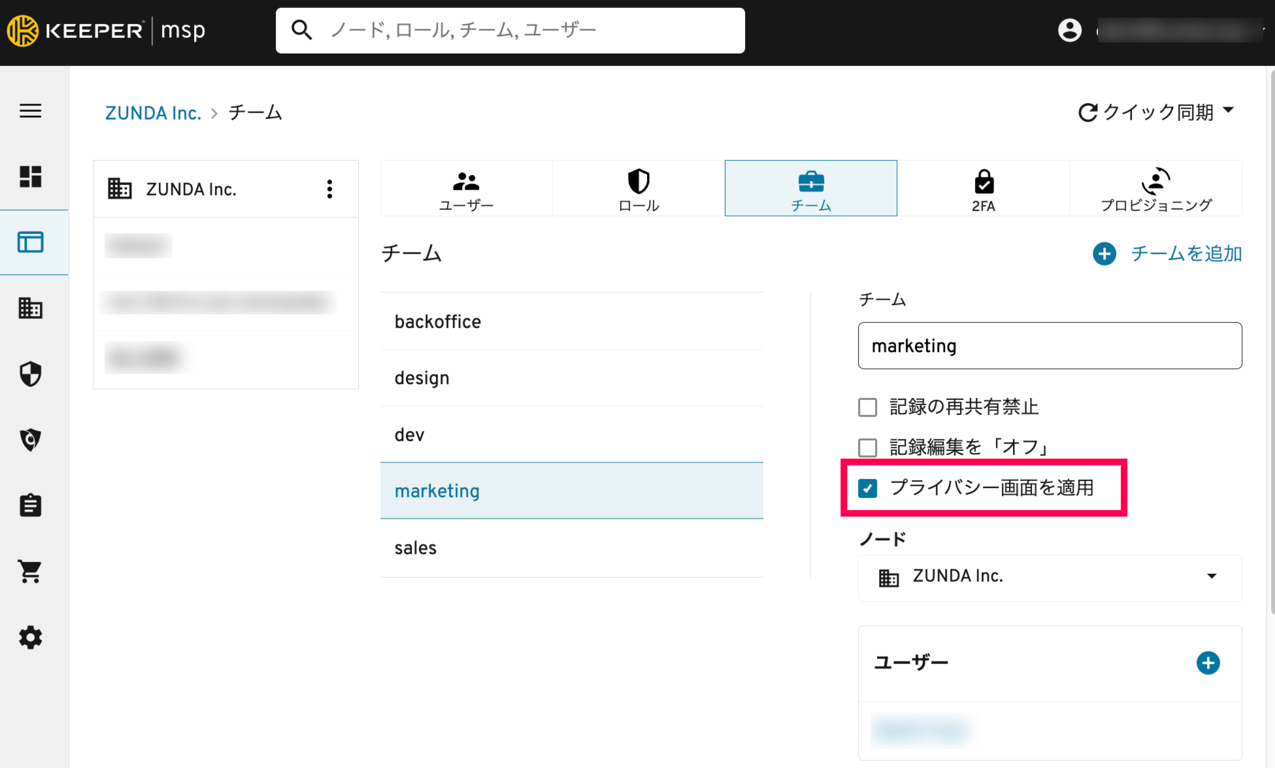Viewport: 1275px width, 768px height.
Task: Uncheck the プライバシー画面を適用 checkbox
Action: click(868, 488)
